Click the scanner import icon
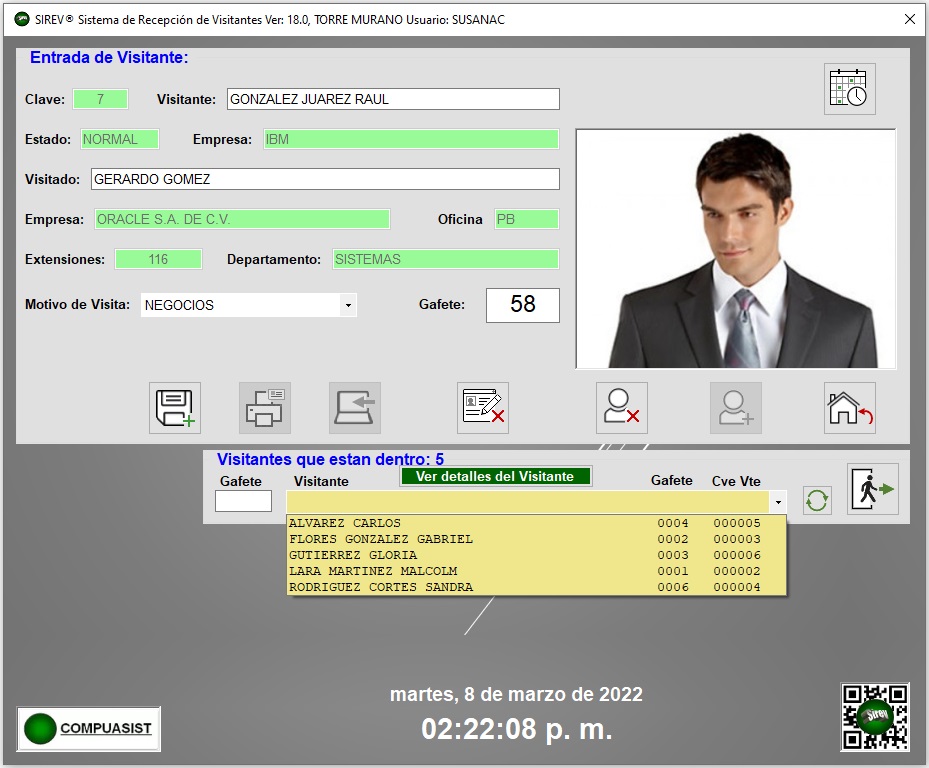 tap(355, 408)
